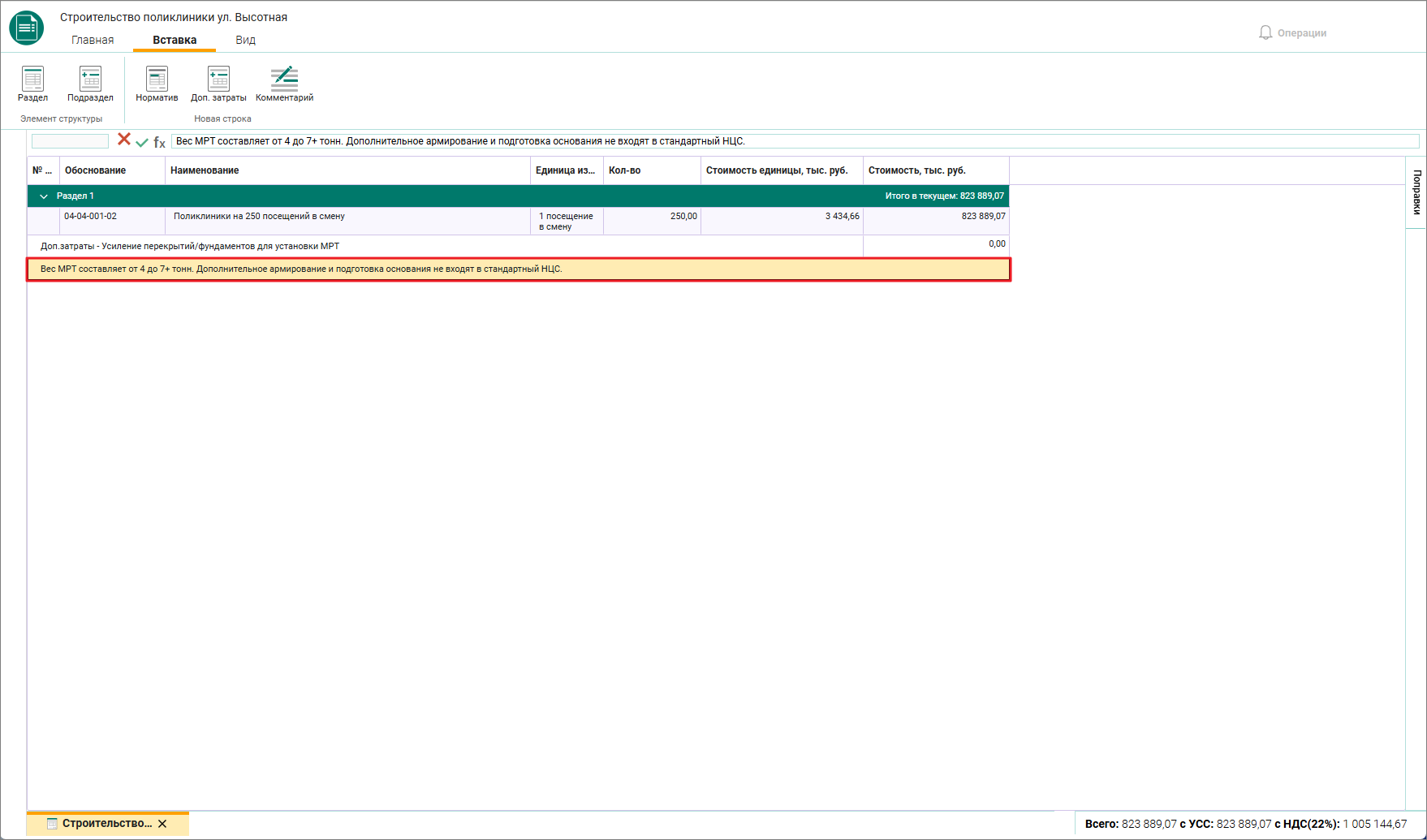
Task: Open the application main menu logo
Action: (27, 28)
